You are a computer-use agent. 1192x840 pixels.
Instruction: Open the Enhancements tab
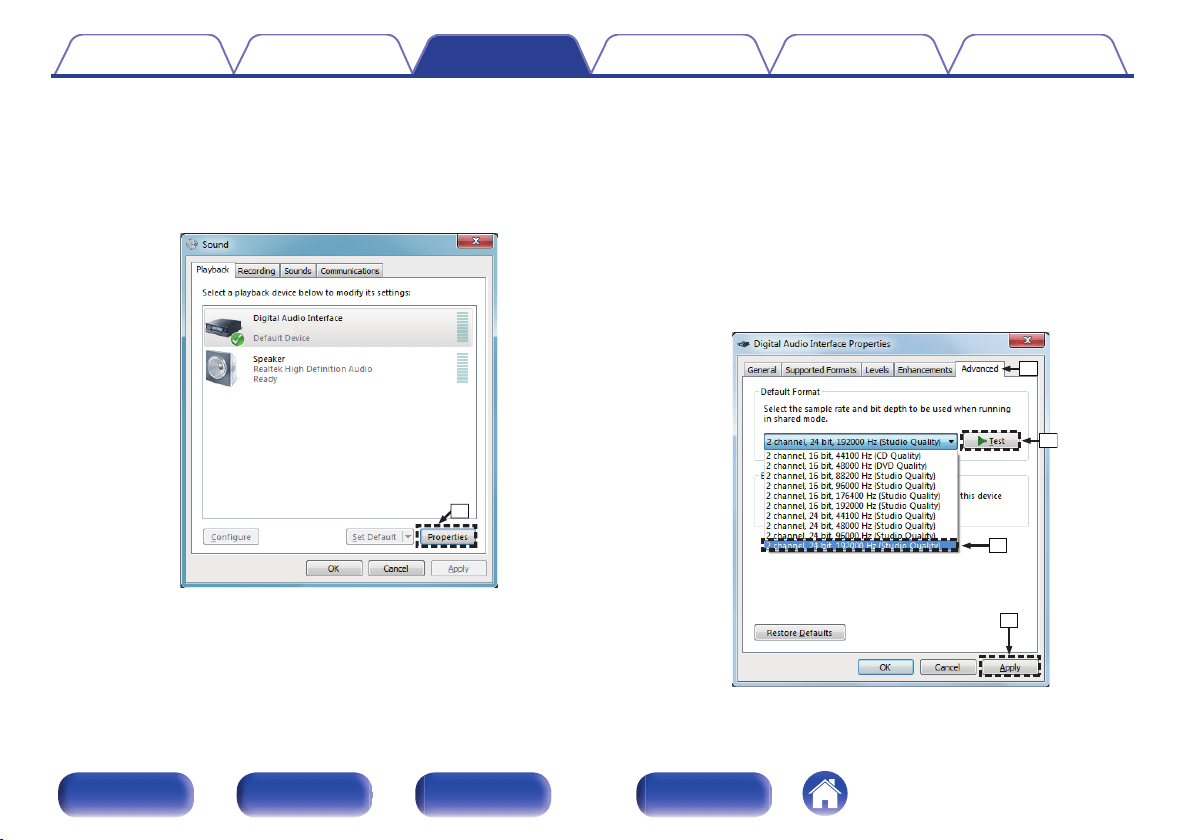(x=924, y=369)
